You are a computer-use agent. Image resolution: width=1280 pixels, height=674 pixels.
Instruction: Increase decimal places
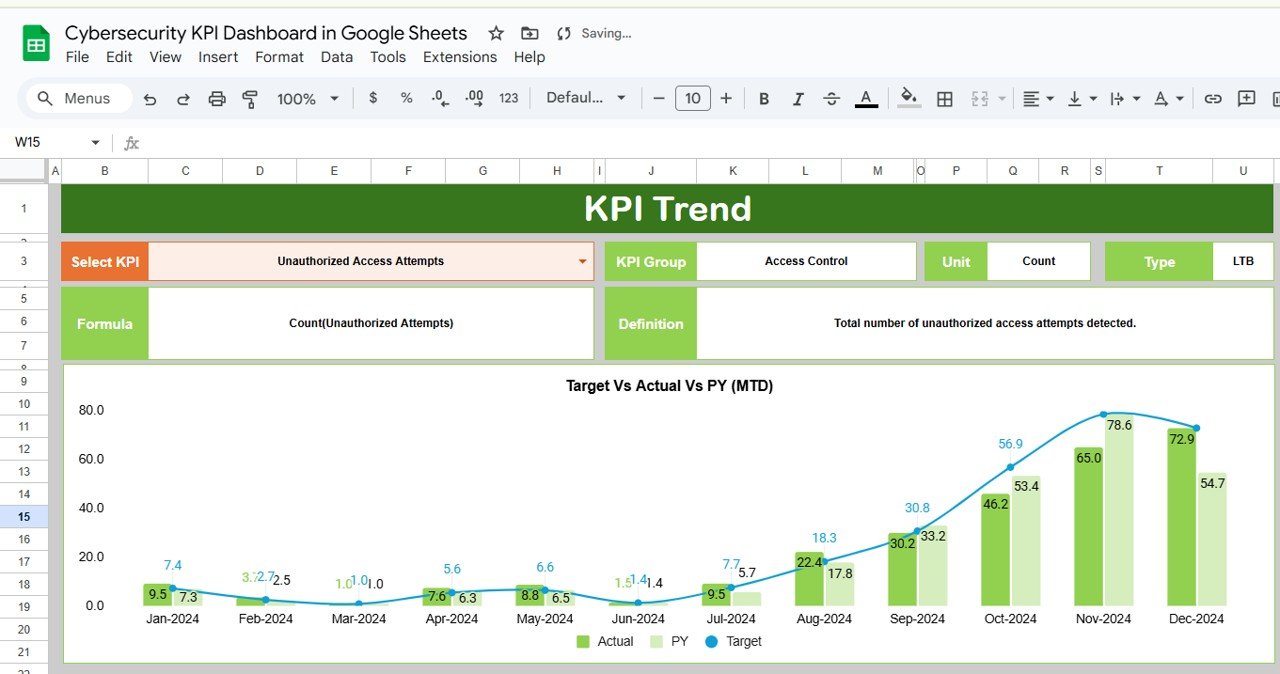[x=475, y=98]
